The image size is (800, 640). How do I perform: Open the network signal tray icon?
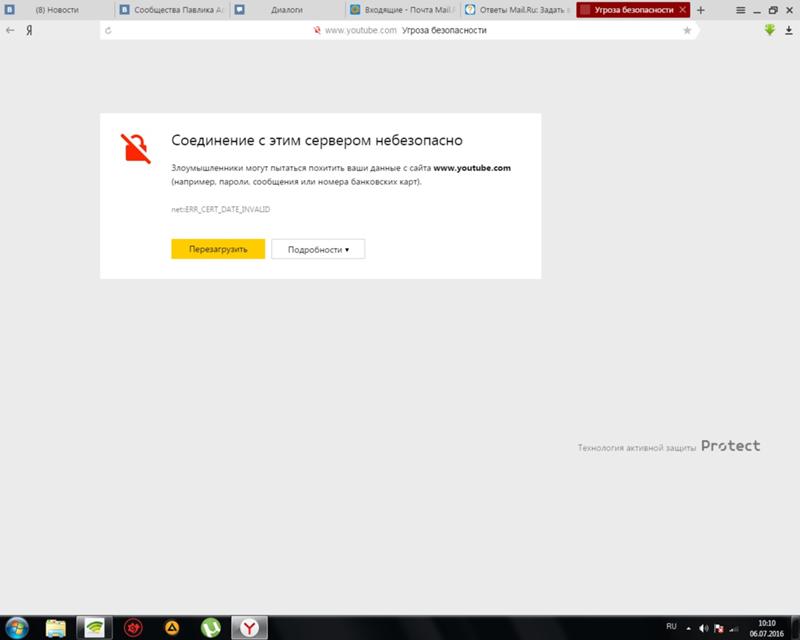tap(734, 628)
